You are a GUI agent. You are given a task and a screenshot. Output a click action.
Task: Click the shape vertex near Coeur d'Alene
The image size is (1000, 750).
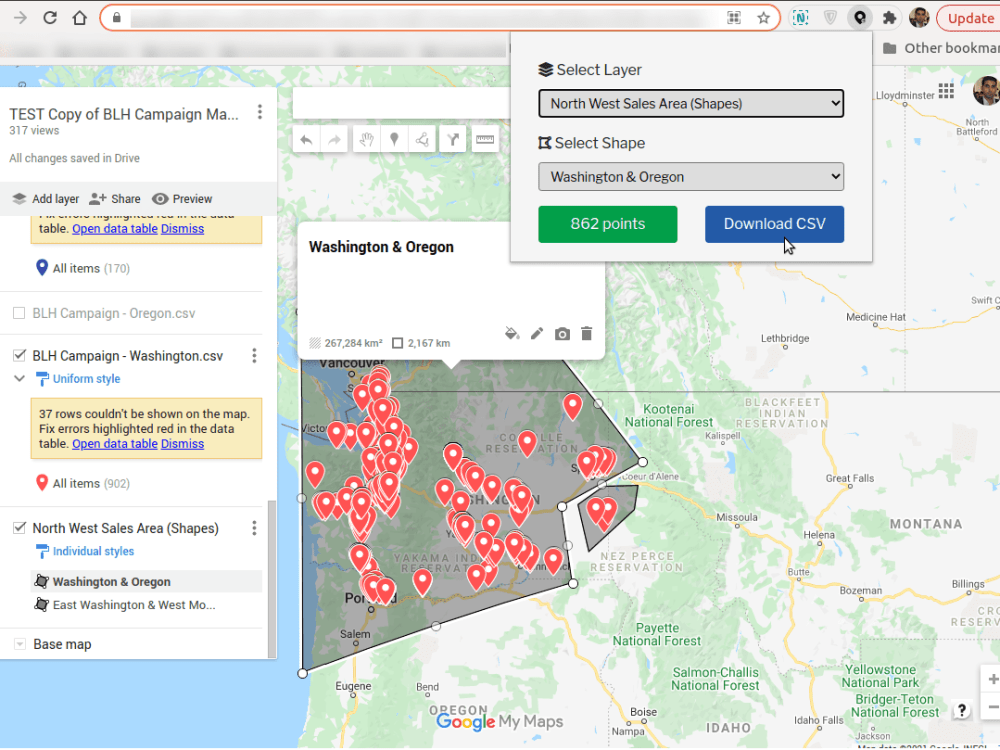pyautogui.click(x=643, y=462)
